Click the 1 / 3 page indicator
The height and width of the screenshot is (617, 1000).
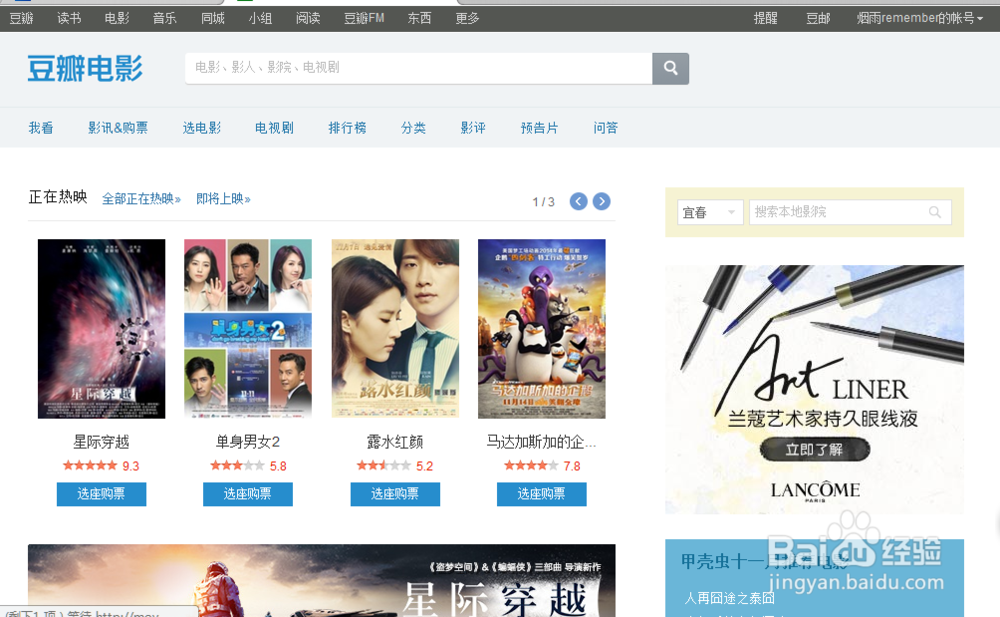[543, 202]
